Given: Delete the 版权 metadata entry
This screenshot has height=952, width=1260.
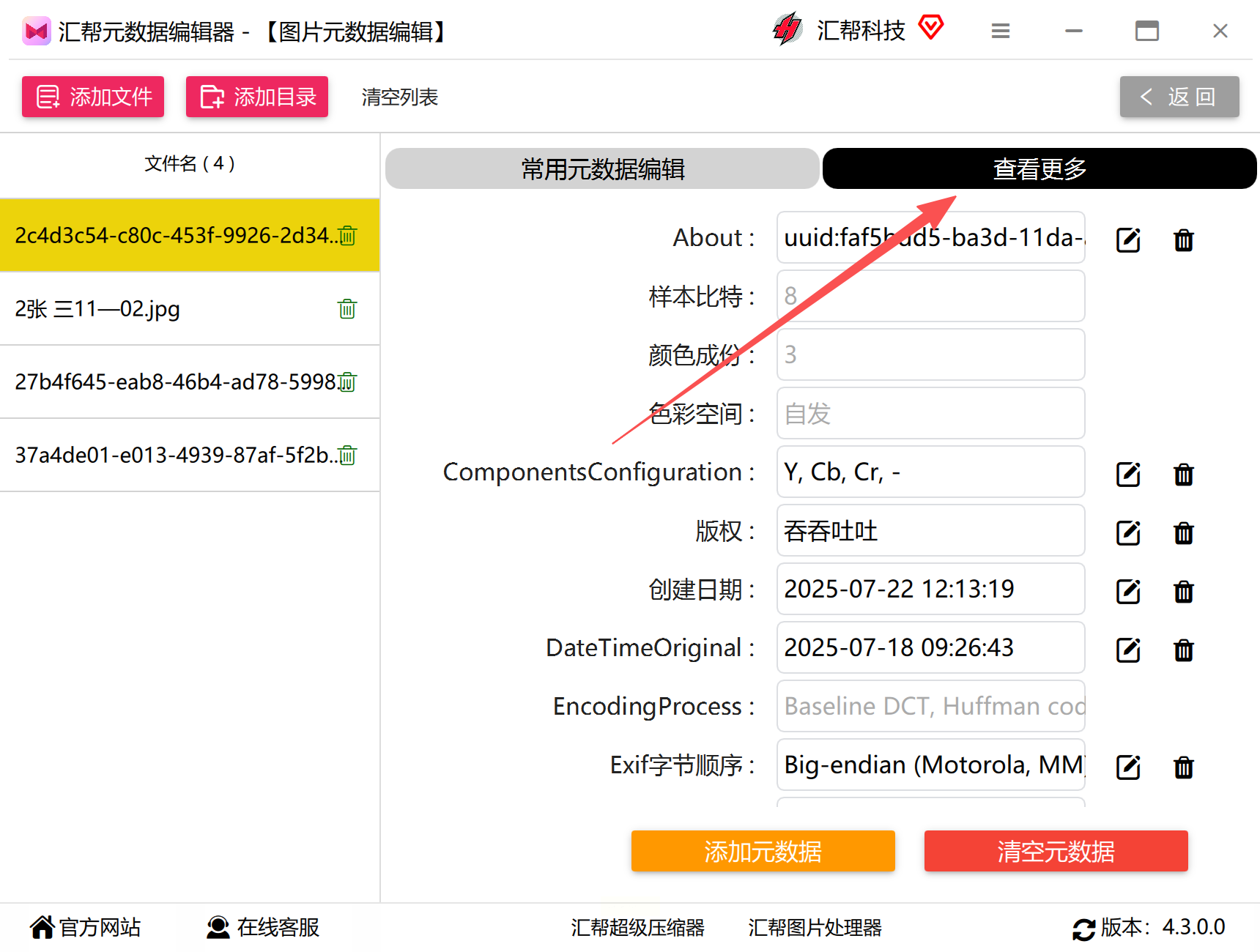Looking at the screenshot, I should pos(1184,533).
